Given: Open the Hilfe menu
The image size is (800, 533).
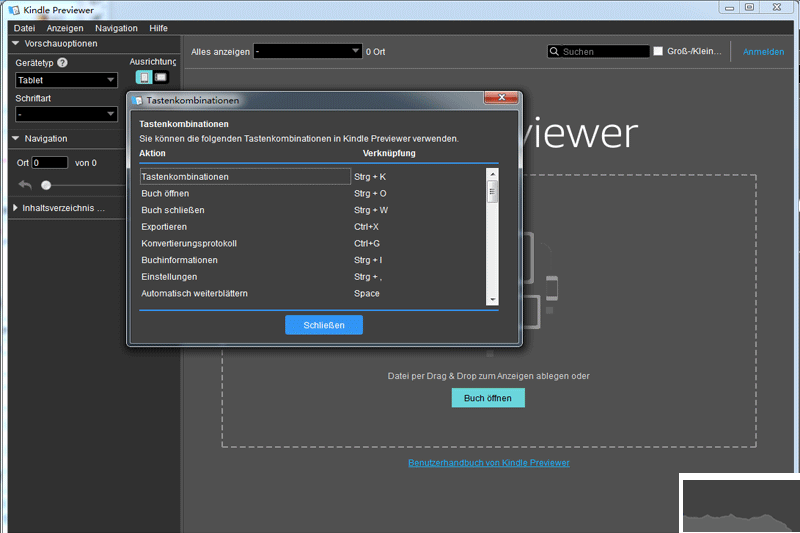Looking at the screenshot, I should pos(158,28).
